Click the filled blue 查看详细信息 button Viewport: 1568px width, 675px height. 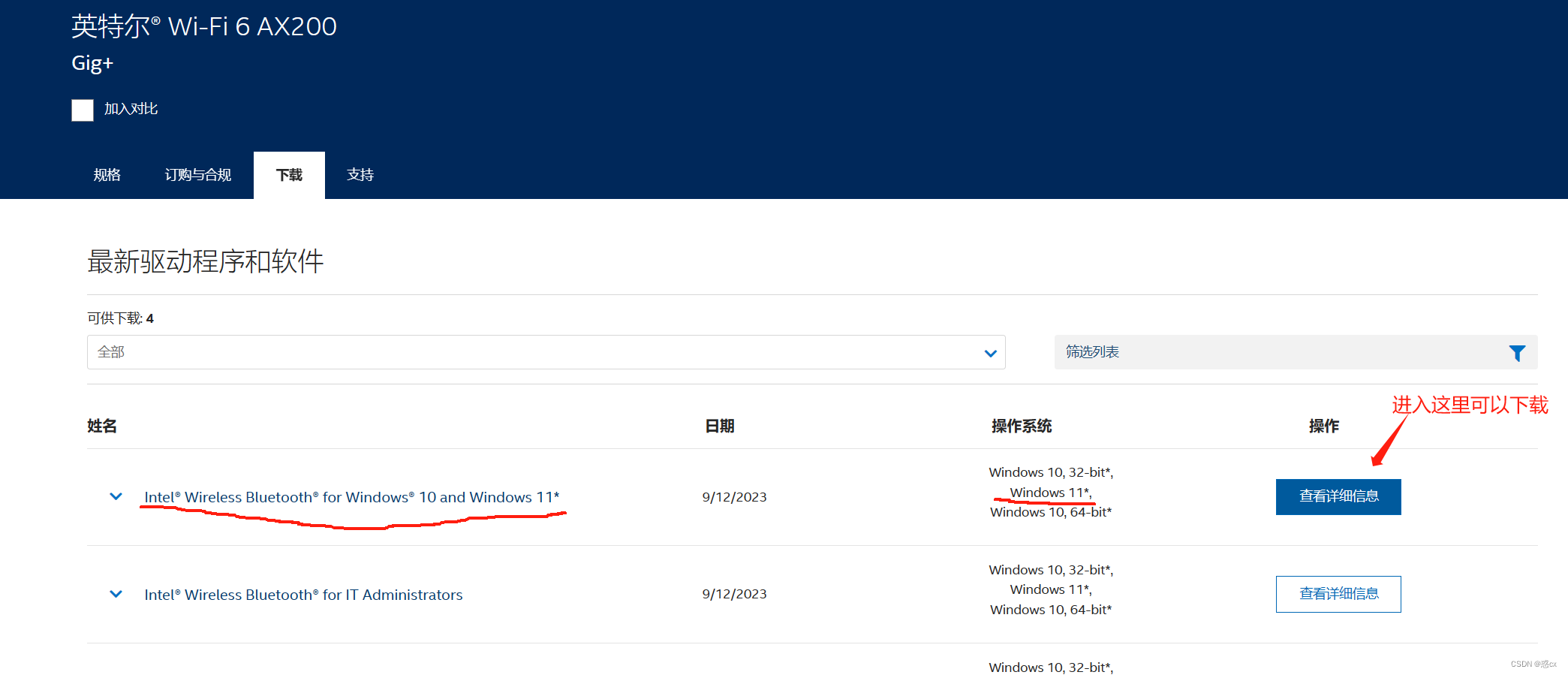(x=1338, y=497)
